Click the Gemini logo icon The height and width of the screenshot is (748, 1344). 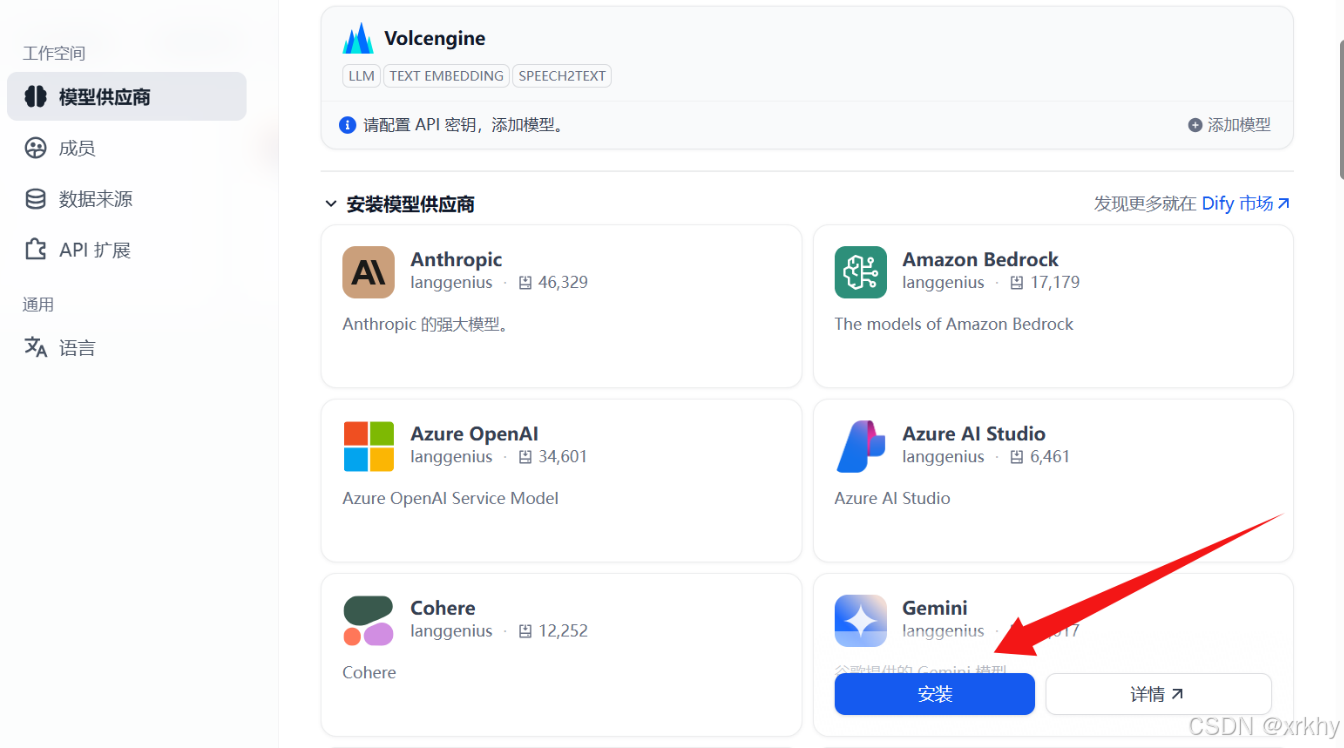click(860, 620)
